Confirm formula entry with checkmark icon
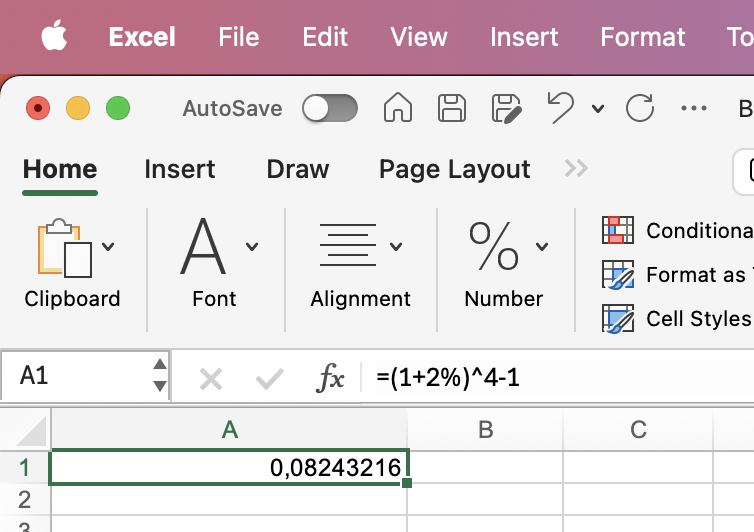This screenshot has height=532, width=754. click(269, 379)
